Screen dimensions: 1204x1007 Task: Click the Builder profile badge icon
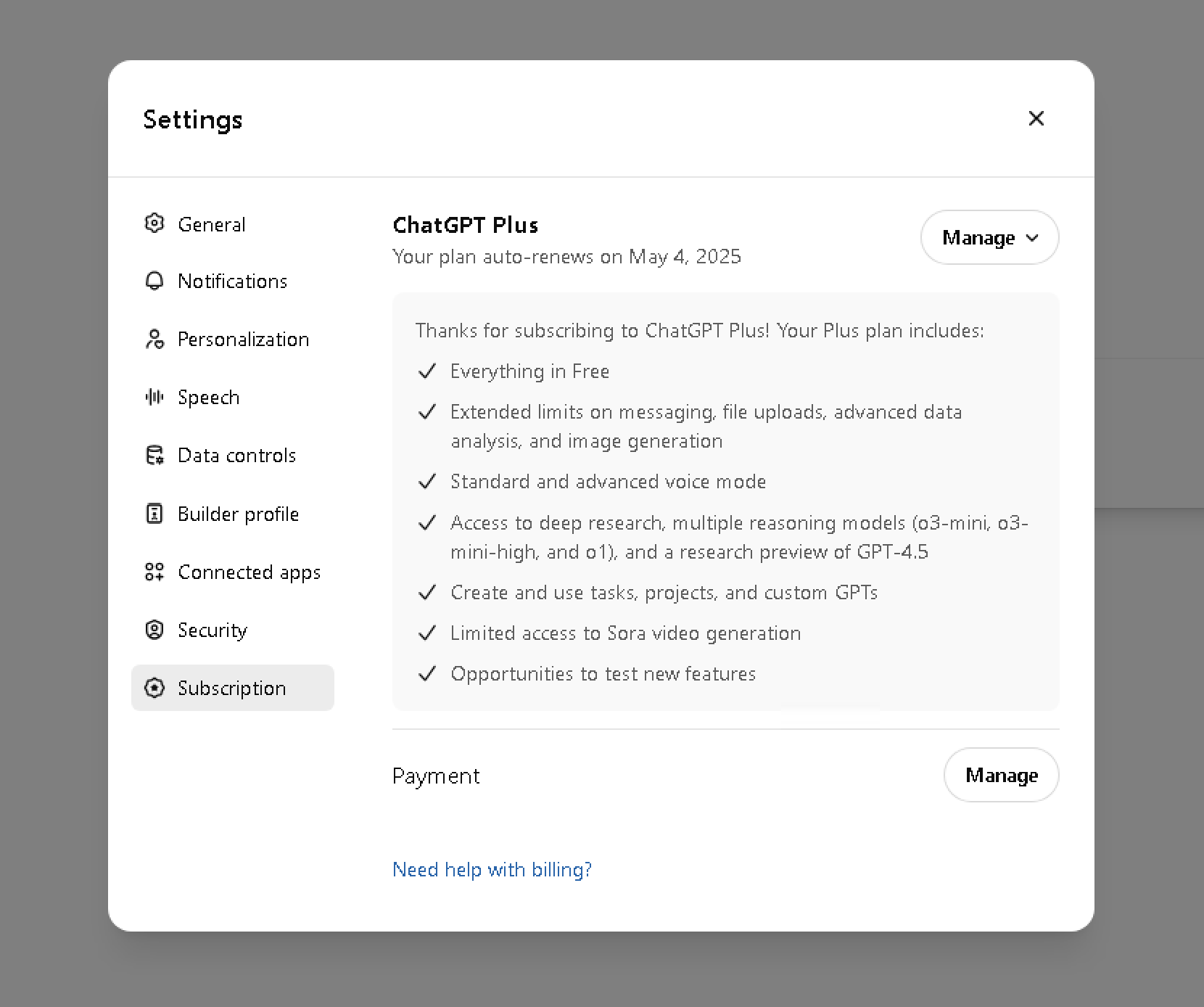coord(154,514)
